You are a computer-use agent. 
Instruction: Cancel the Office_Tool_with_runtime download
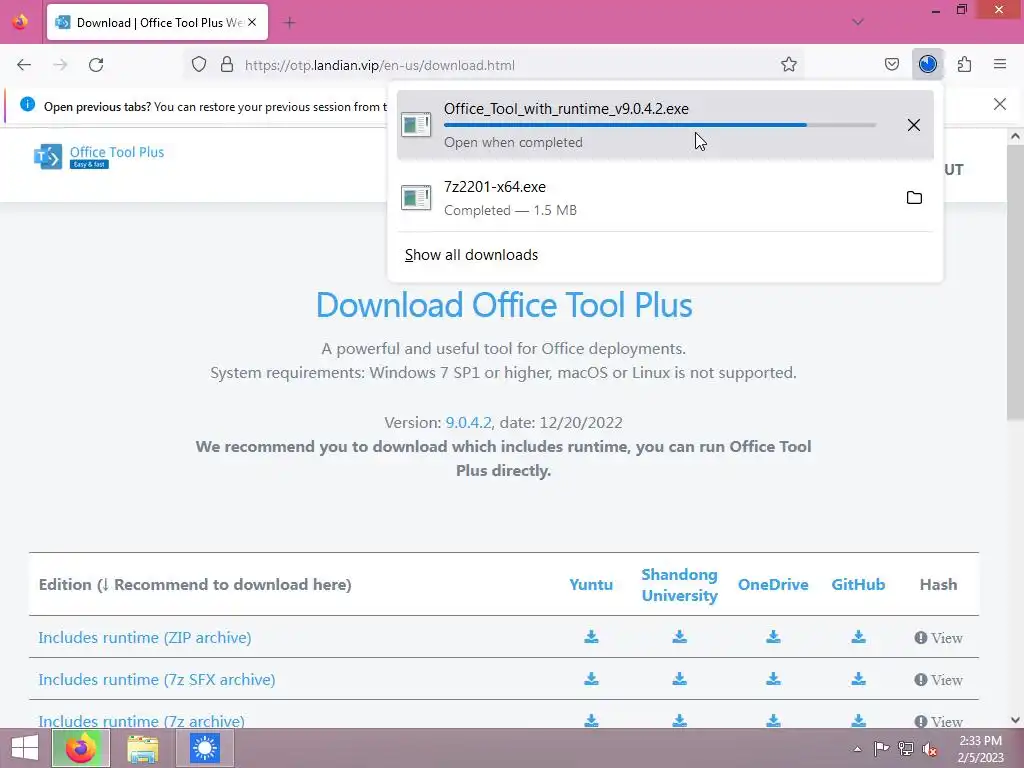(x=914, y=125)
